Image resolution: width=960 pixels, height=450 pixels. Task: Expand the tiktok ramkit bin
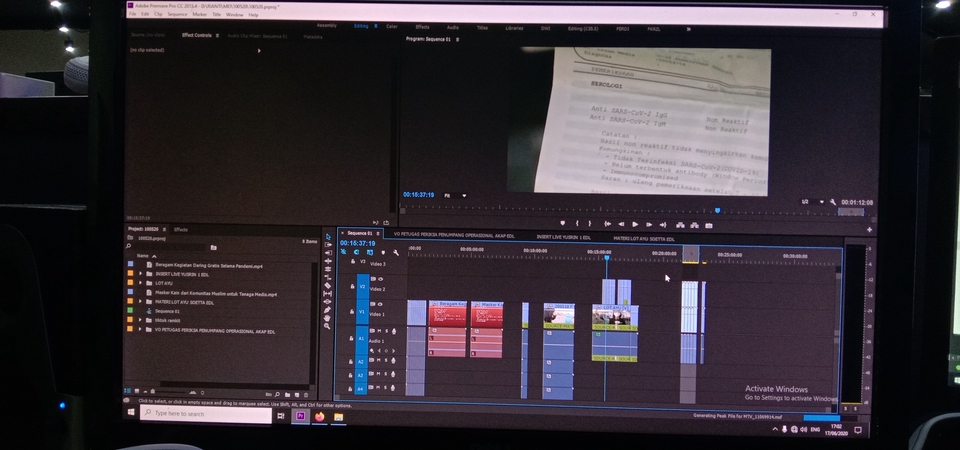click(140, 320)
